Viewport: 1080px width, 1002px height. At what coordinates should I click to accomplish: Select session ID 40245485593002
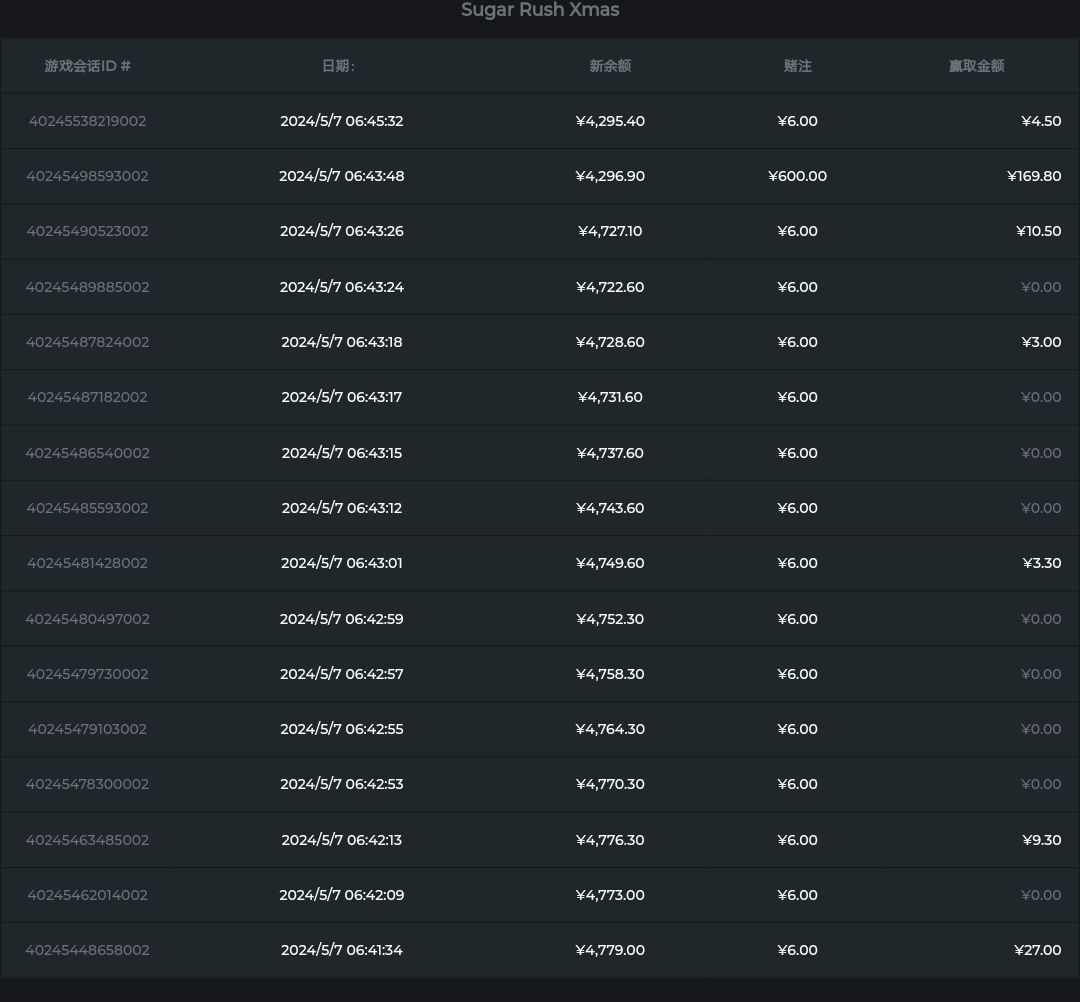point(87,508)
